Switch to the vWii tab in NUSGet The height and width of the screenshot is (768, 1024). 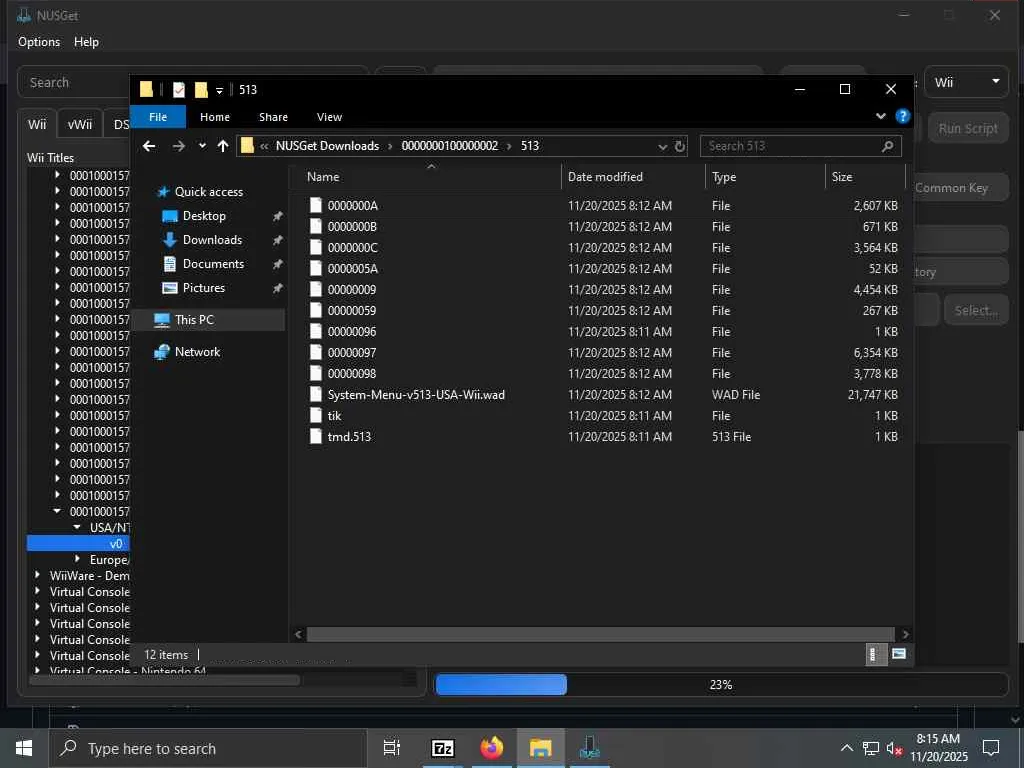pyautogui.click(x=80, y=124)
